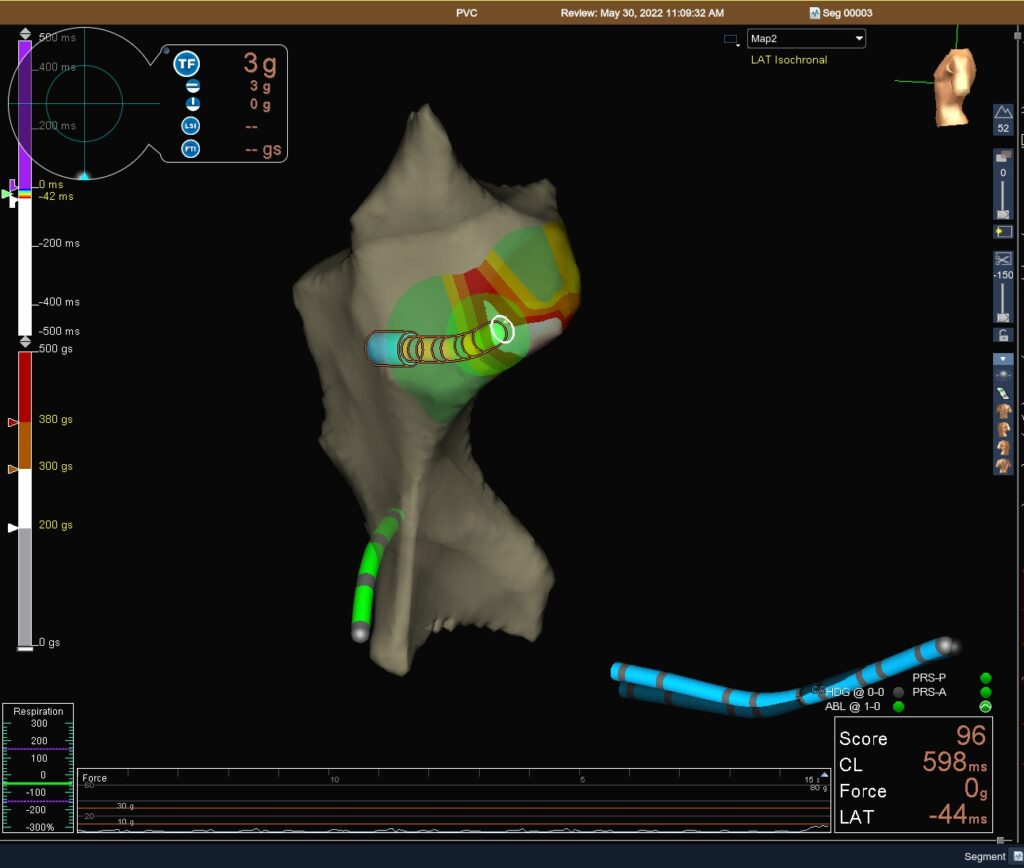Click the yellow dot marker display icon

pos(1003,232)
